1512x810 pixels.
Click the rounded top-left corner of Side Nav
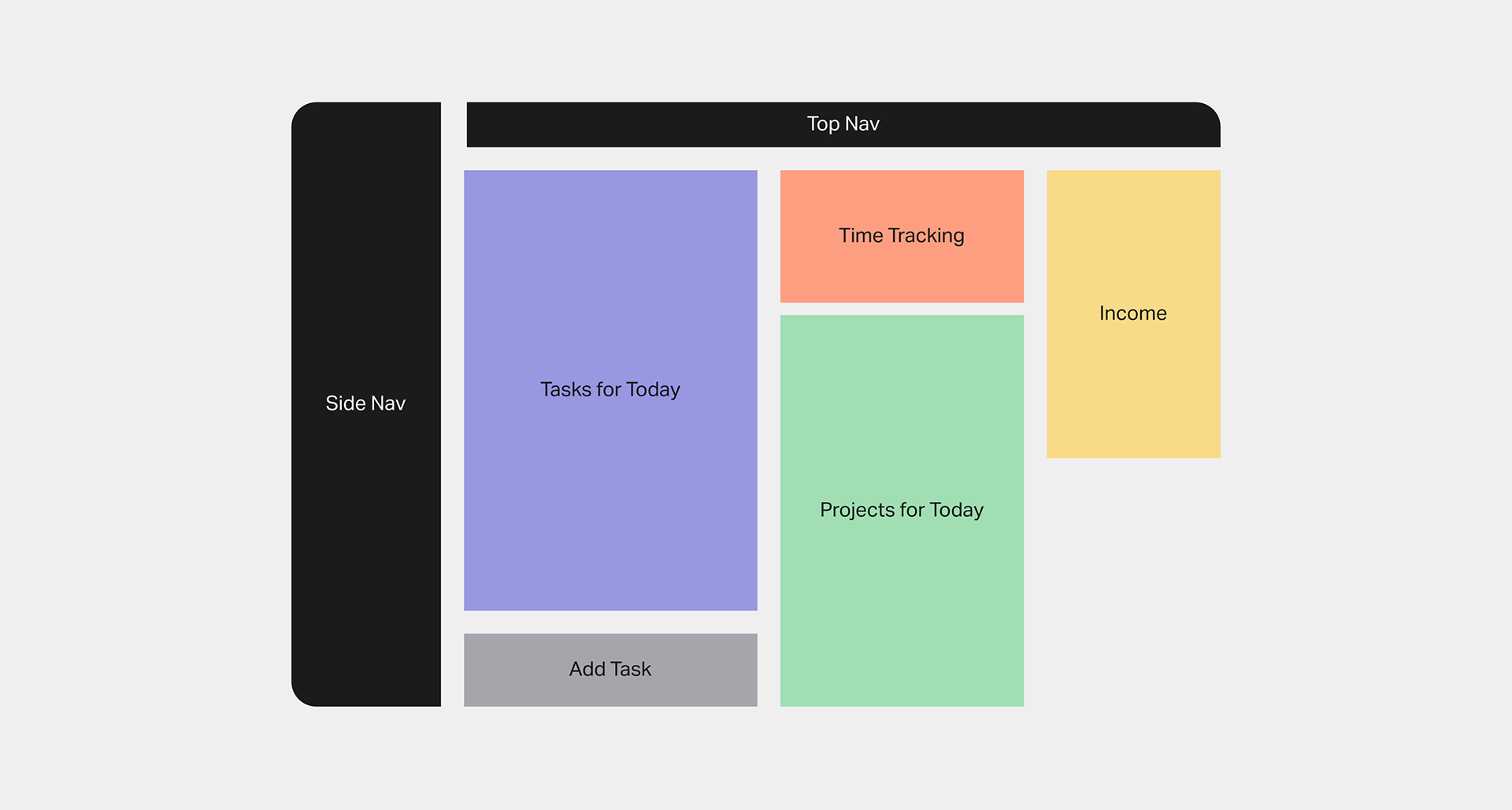(x=302, y=113)
